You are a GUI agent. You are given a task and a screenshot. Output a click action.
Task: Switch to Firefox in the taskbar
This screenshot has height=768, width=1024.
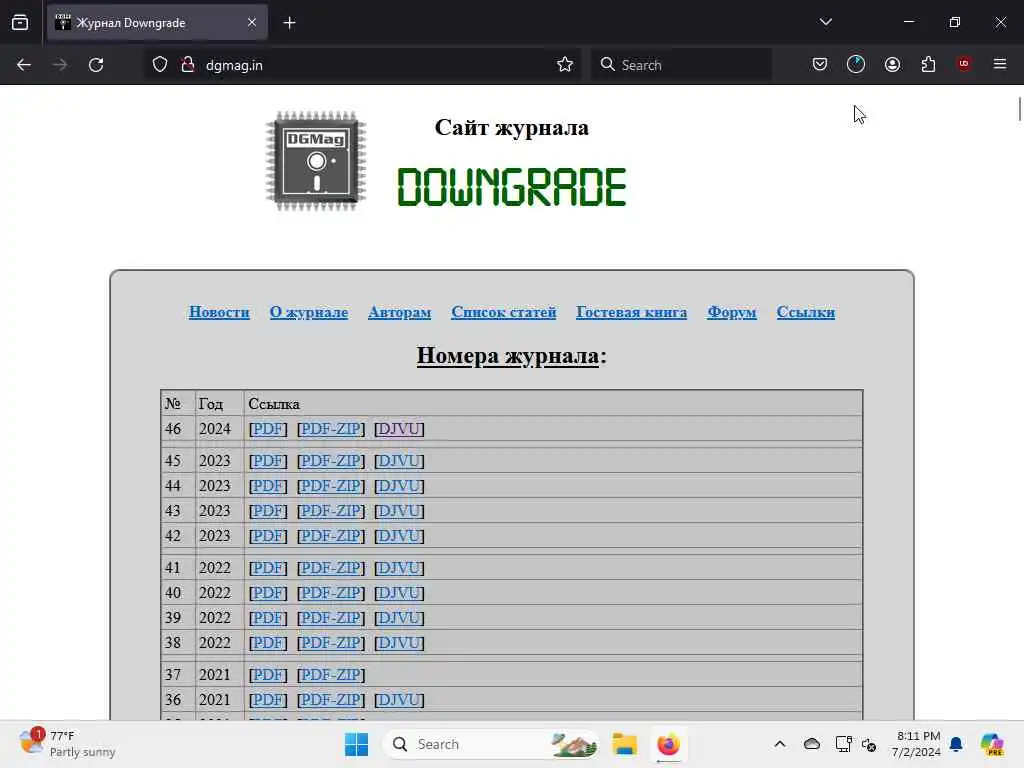pos(668,744)
